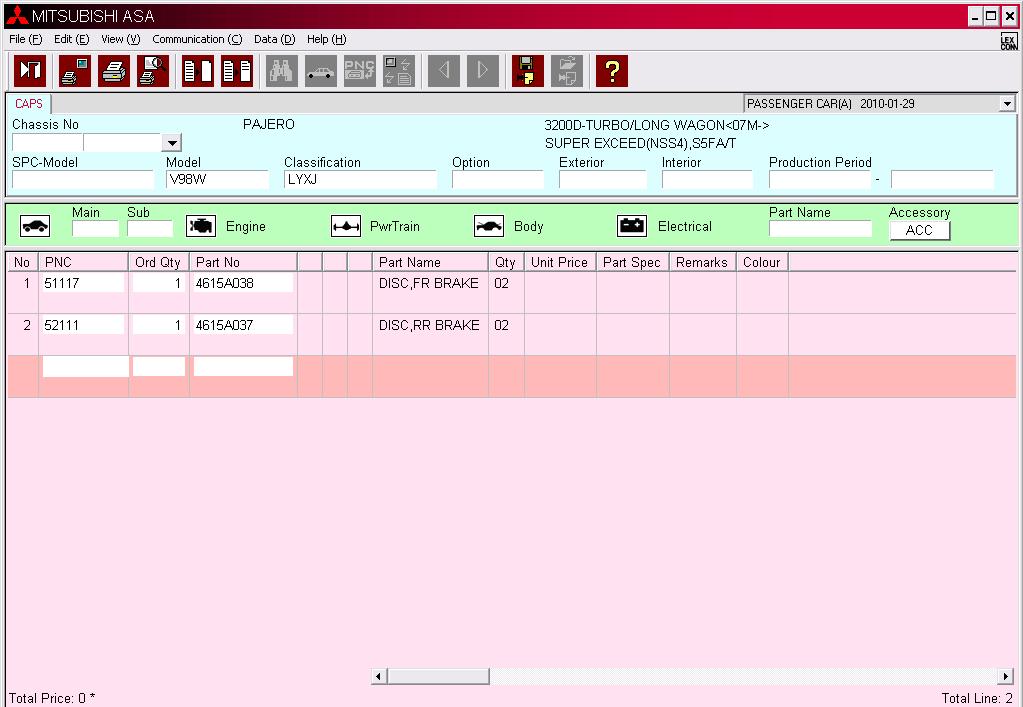Image resolution: width=1023 pixels, height=707 pixels.
Task: Select the Engine group icon
Action: [201, 227]
